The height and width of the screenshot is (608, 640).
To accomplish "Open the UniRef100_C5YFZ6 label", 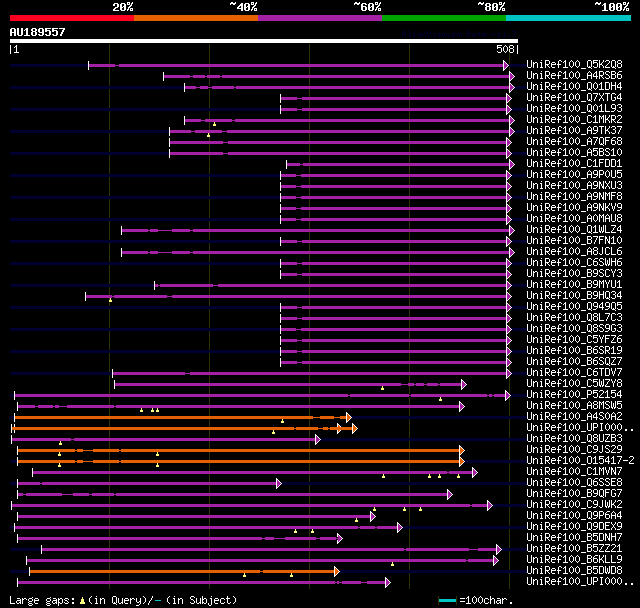I will click(574, 340).
